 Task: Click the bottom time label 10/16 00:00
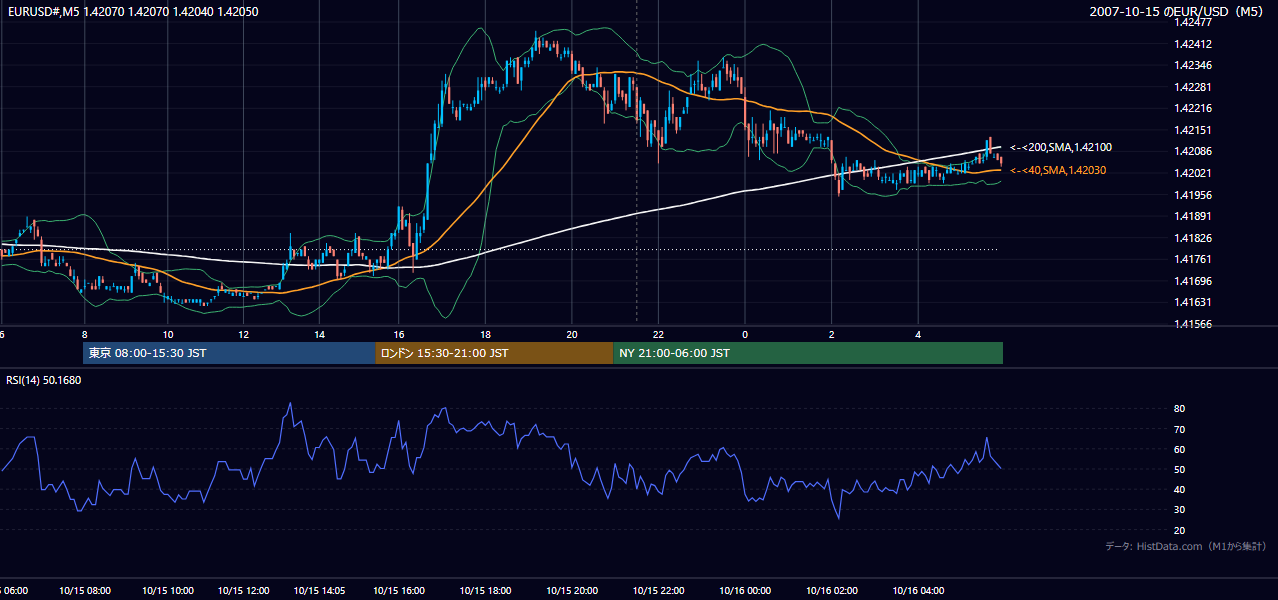(x=745, y=591)
